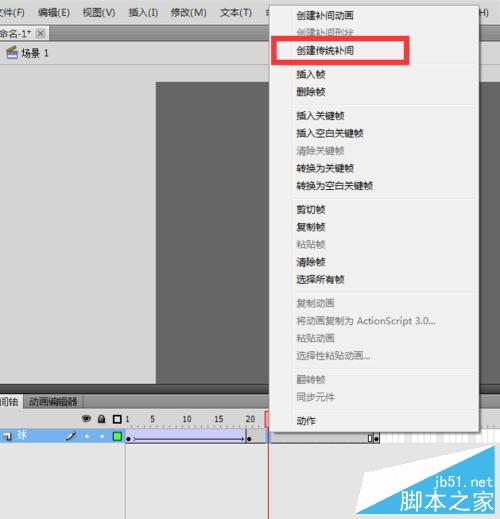Toggle lock all layers padlock icon
This screenshot has height=519, width=500.
101,419
